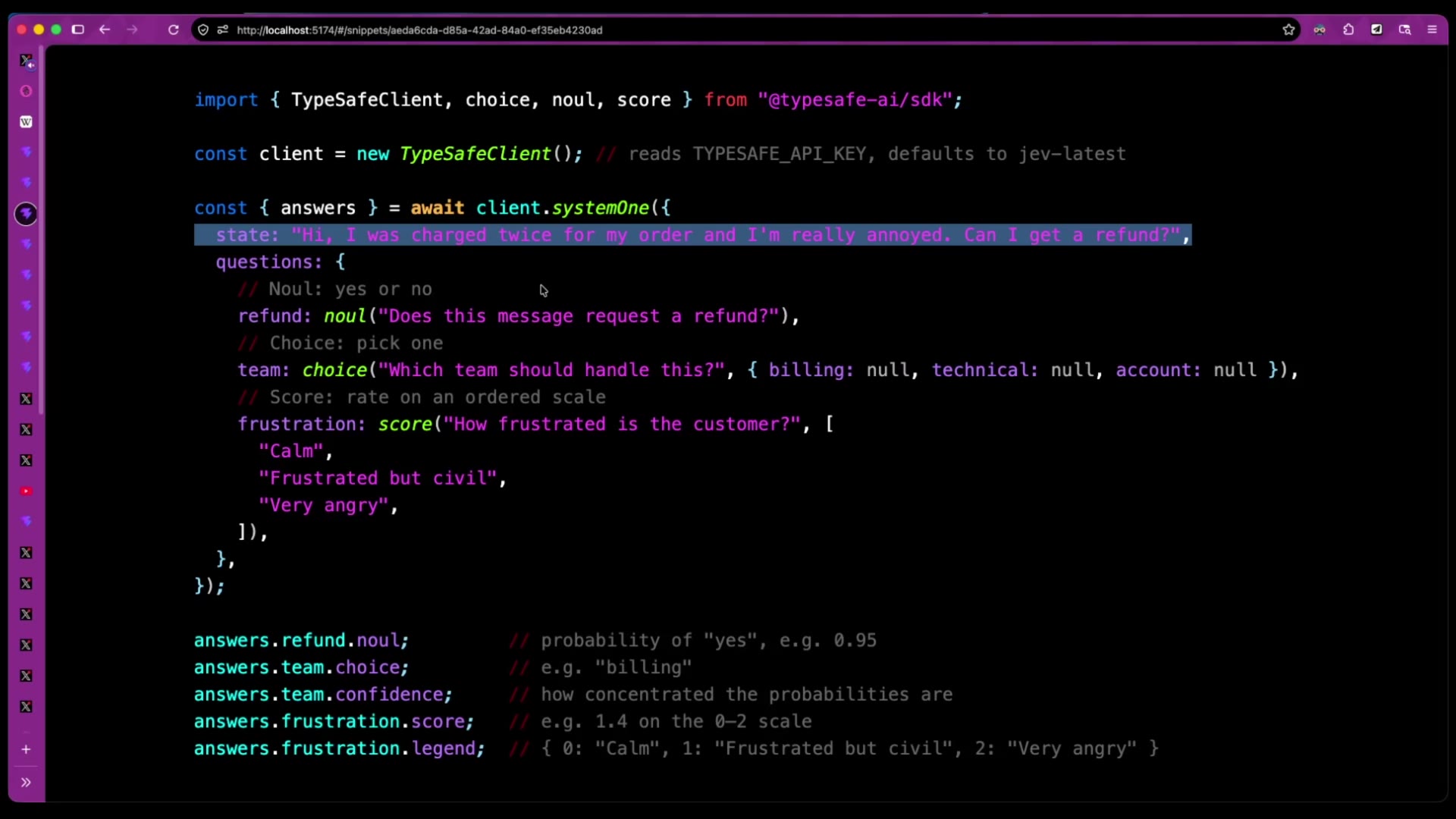1456x819 pixels.
Task: Add a new tab with plus button
Action: (26, 749)
